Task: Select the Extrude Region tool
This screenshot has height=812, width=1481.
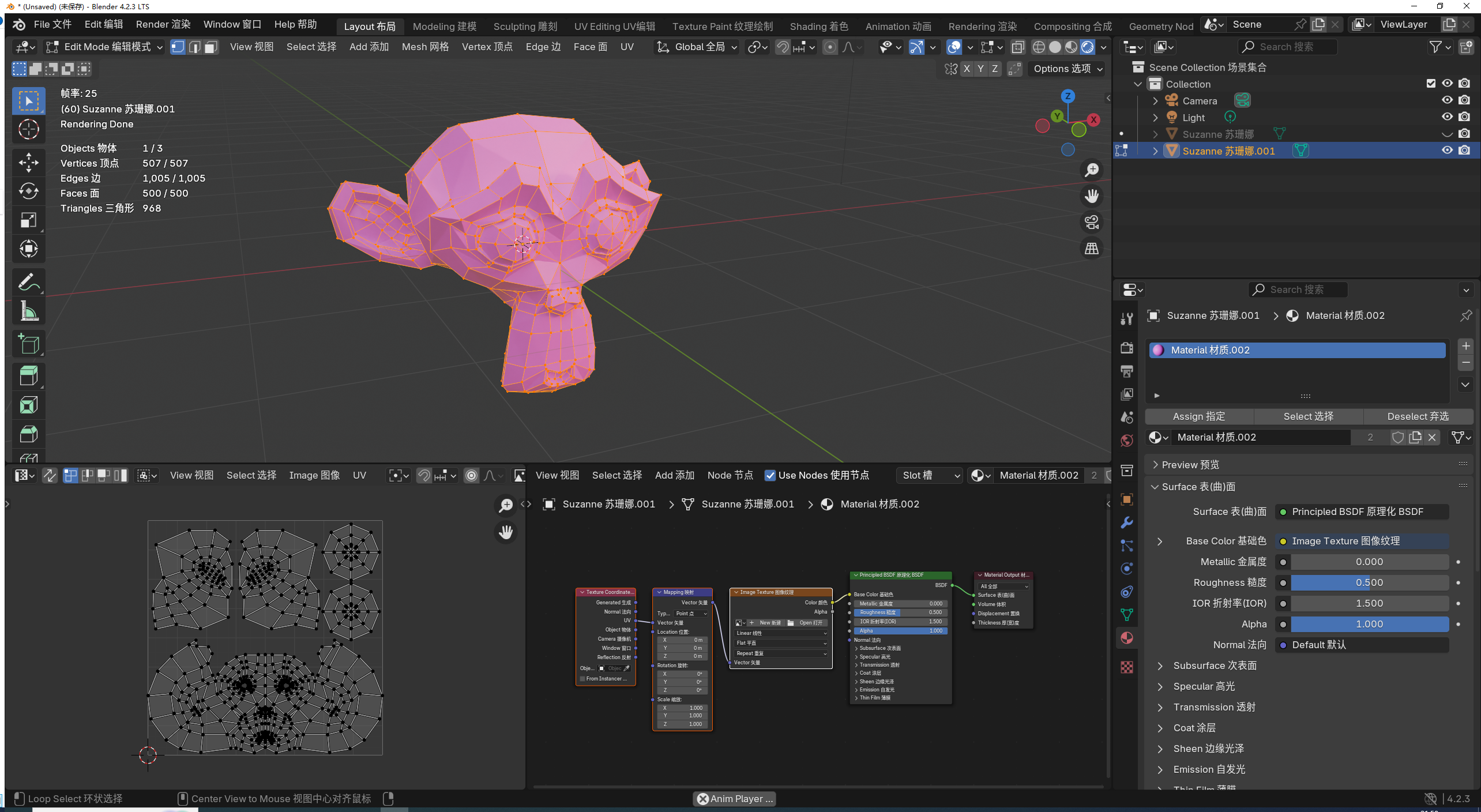Action: pos(28,377)
